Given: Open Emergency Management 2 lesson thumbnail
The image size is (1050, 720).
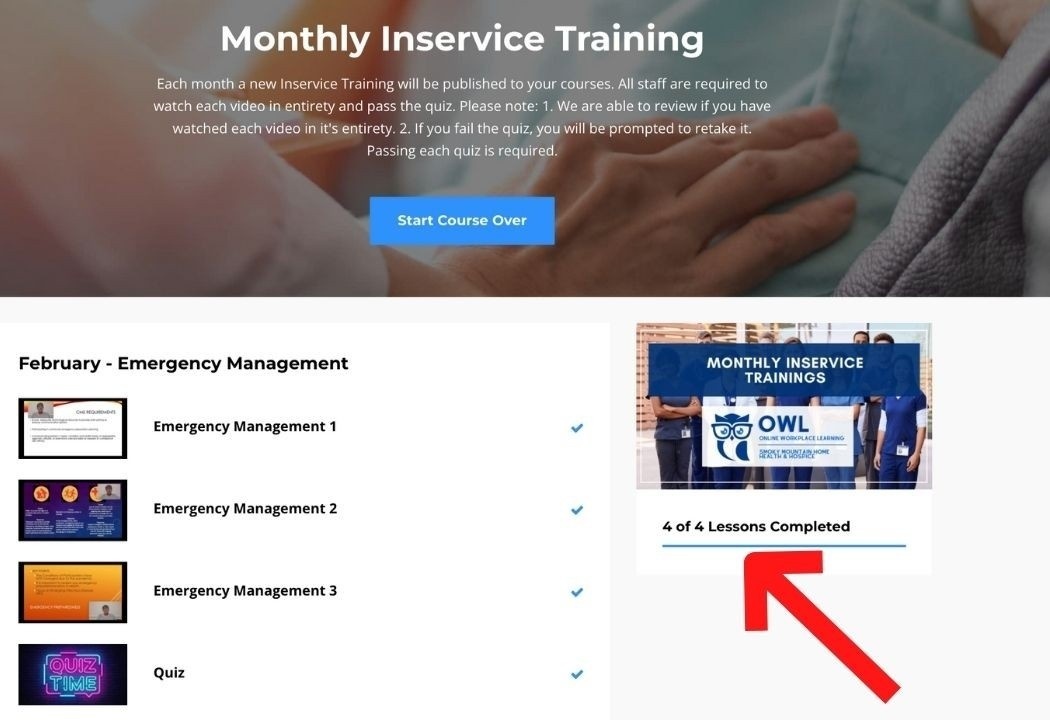Looking at the screenshot, I should [x=72, y=510].
